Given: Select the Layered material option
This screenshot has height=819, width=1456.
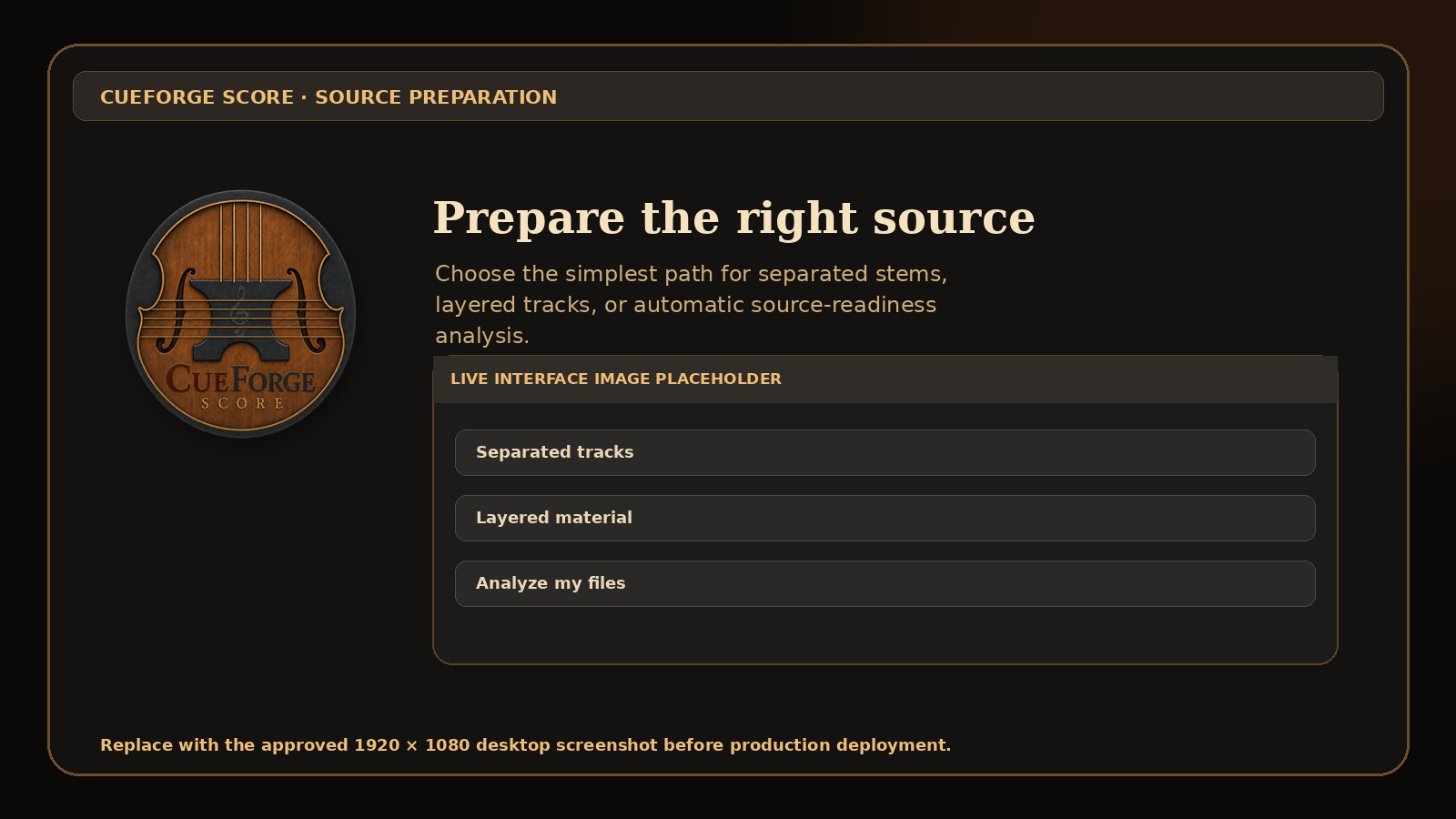Looking at the screenshot, I should pos(885,518).
